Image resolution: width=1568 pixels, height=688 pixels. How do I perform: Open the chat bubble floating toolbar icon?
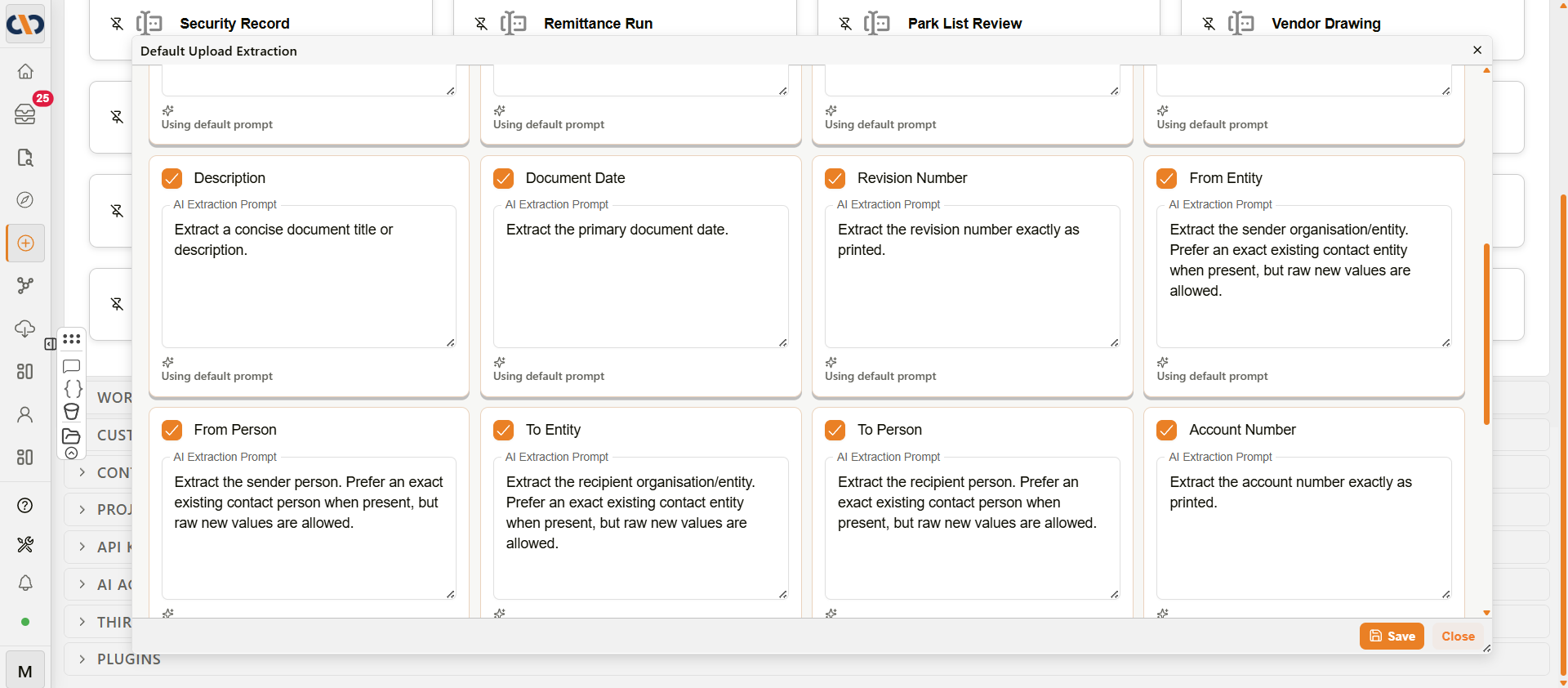pos(72,366)
